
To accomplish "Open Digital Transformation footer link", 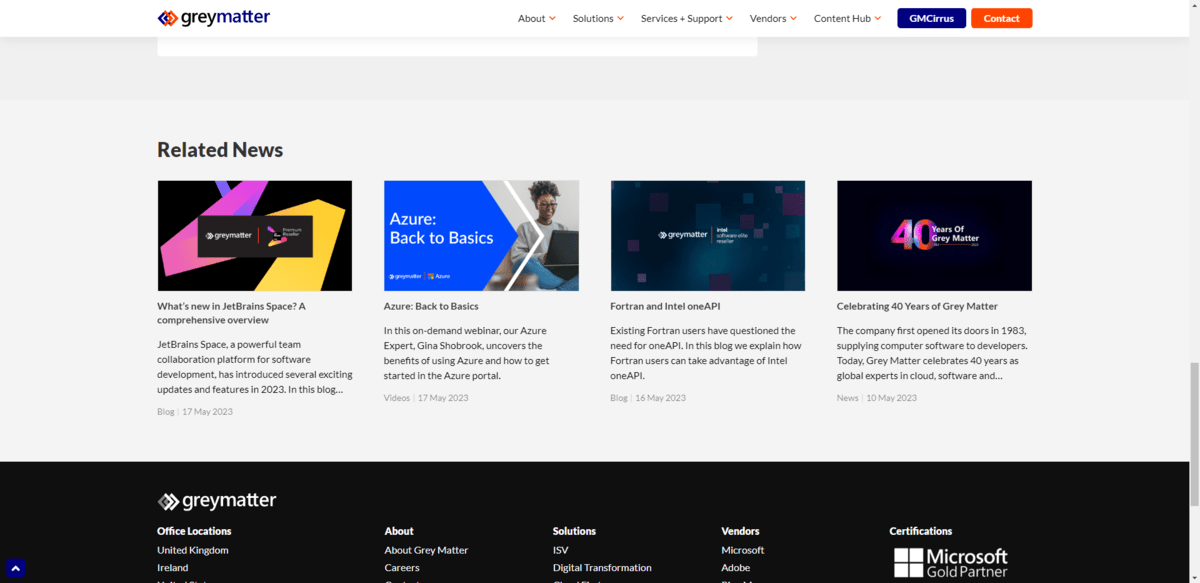I will coord(602,568).
